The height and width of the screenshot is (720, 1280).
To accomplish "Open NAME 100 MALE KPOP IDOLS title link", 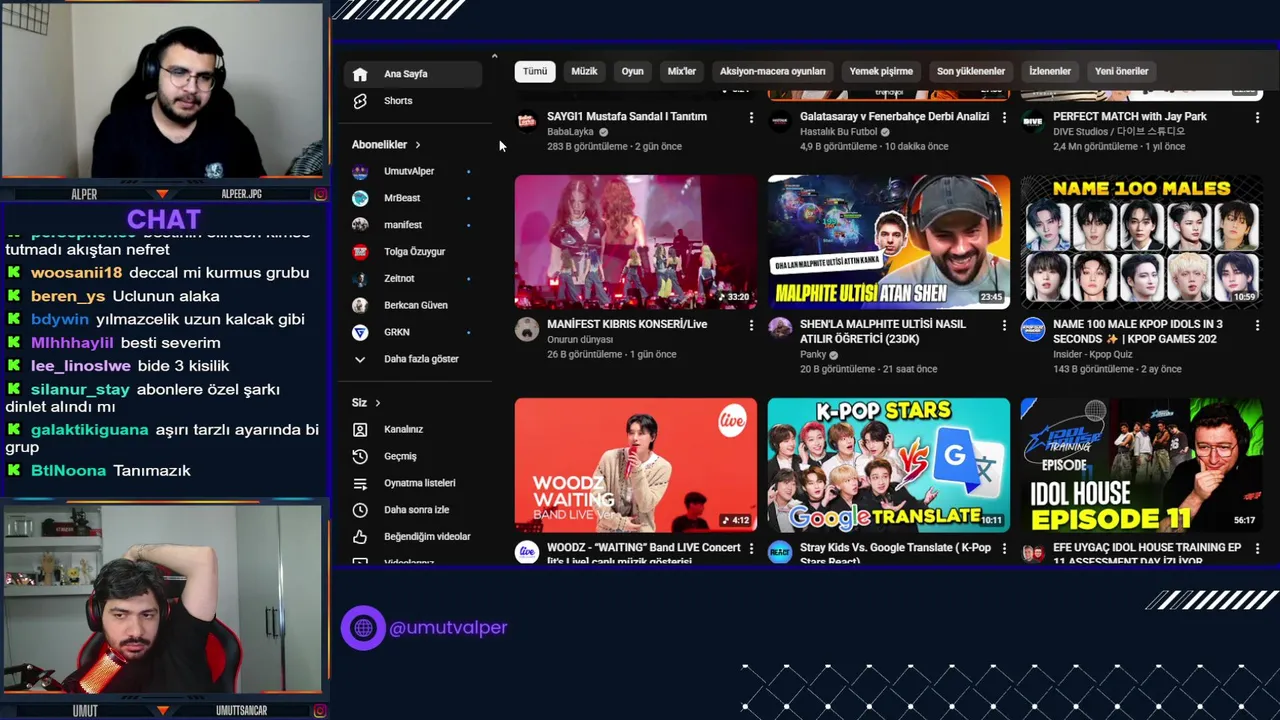I will (1137, 332).
